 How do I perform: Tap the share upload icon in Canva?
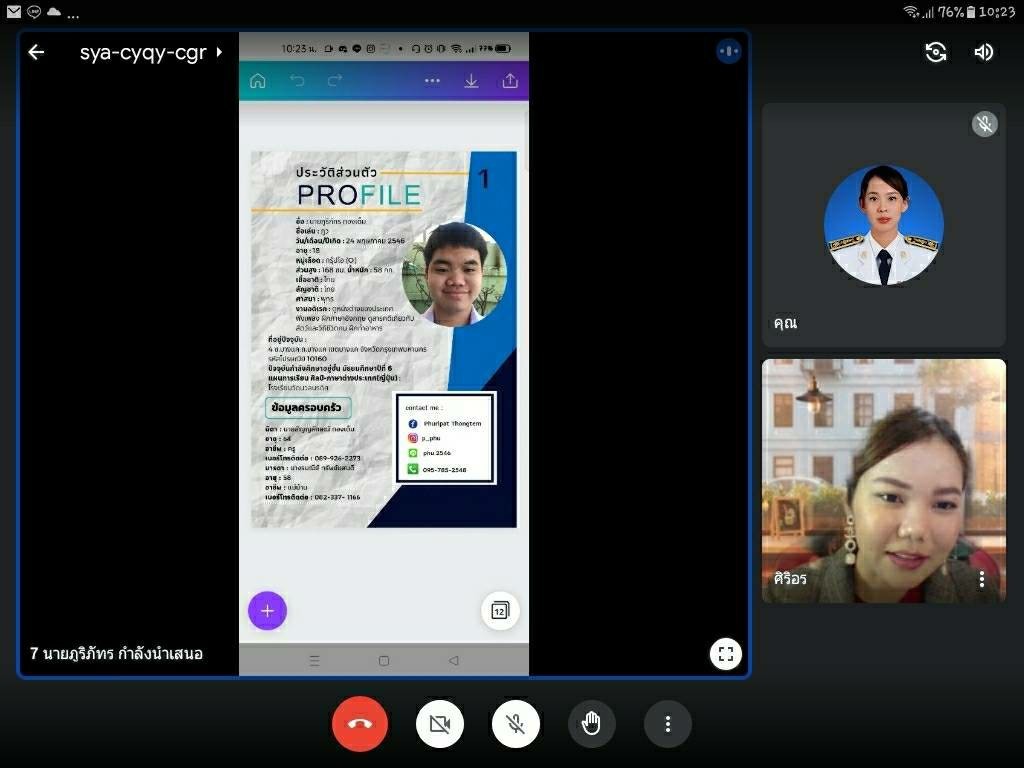tap(510, 81)
